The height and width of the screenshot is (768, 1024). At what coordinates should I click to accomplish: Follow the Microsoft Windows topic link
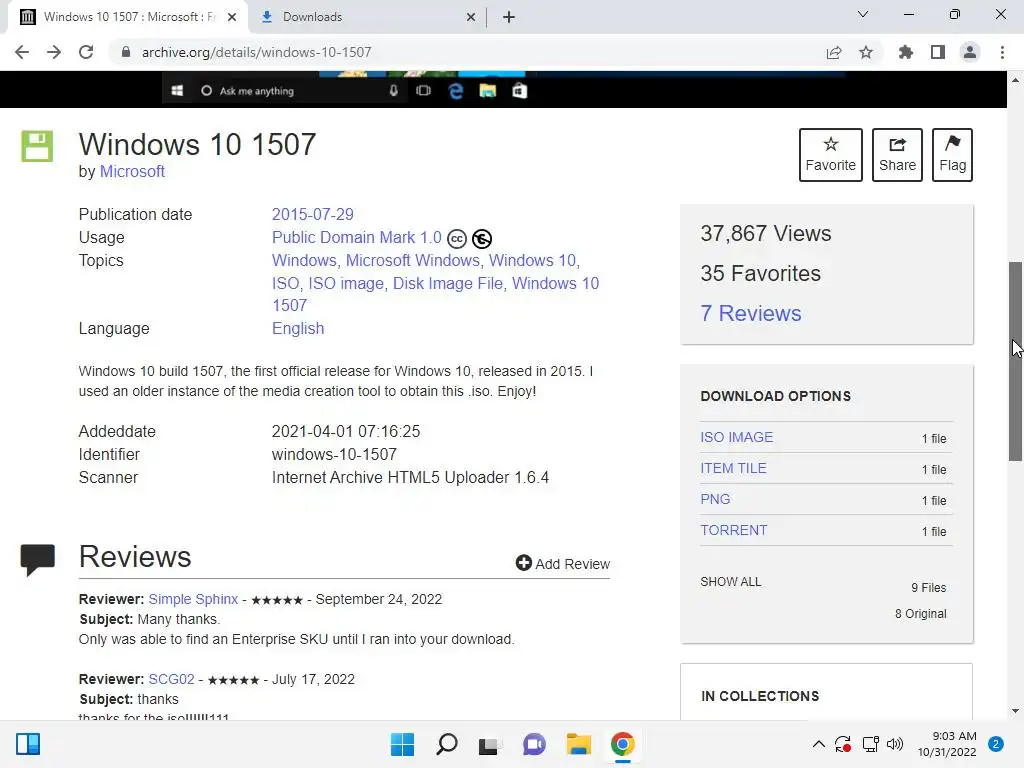coord(413,260)
